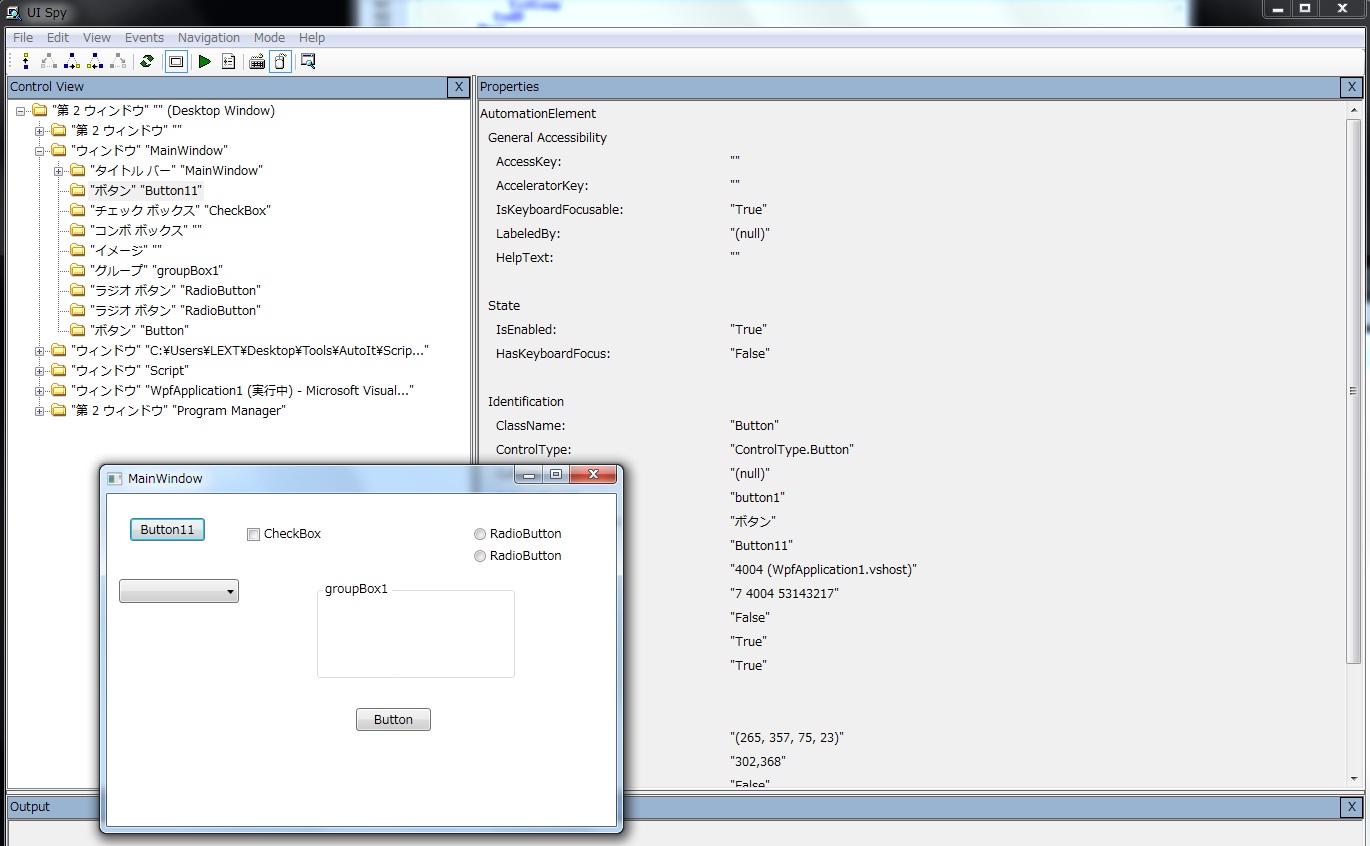Screen dimensions: 1370x846
Task: Click the Go to Parent navigation icon
Action: [25, 62]
